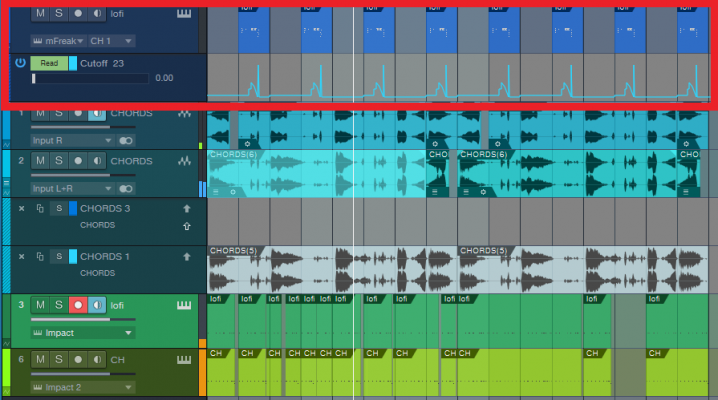The width and height of the screenshot is (718, 400).
Task: Open the Impact instrument dropdown
Action: point(83,333)
